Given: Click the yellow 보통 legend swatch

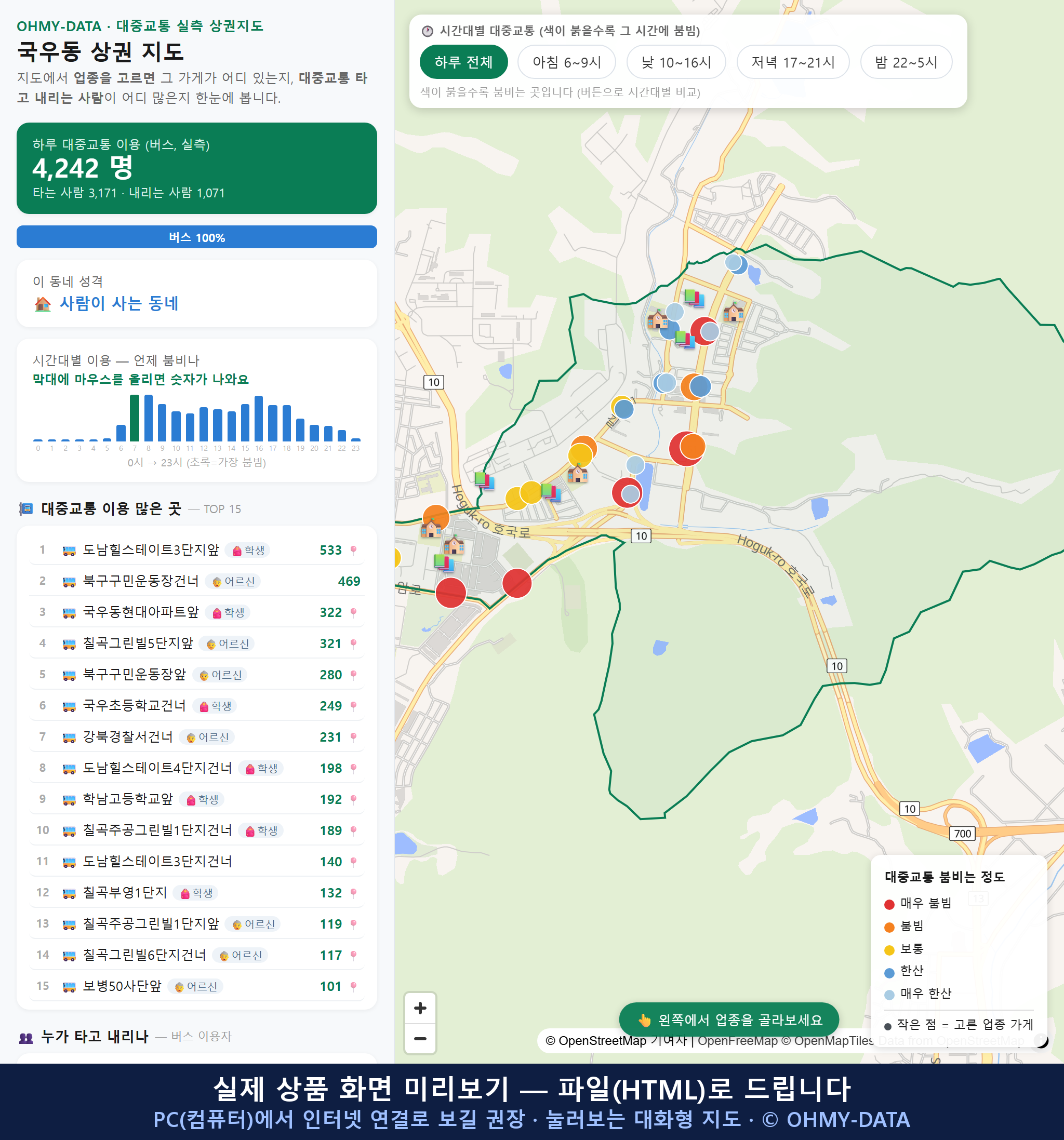Looking at the screenshot, I should tap(889, 950).
